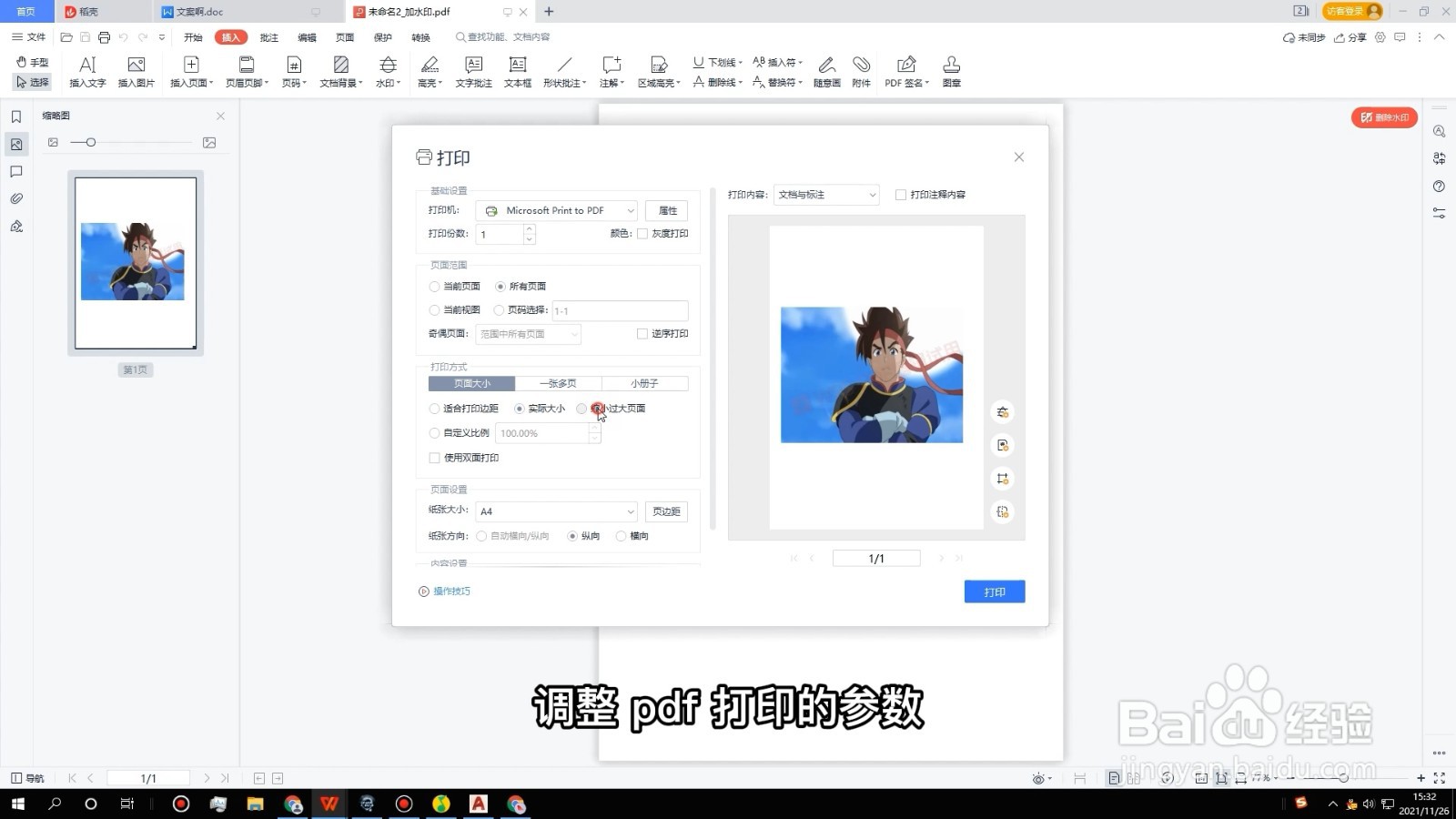Click the eye protection mode icon
The height and width of the screenshot is (819, 1456).
pyautogui.click(x=1039, y=778)
